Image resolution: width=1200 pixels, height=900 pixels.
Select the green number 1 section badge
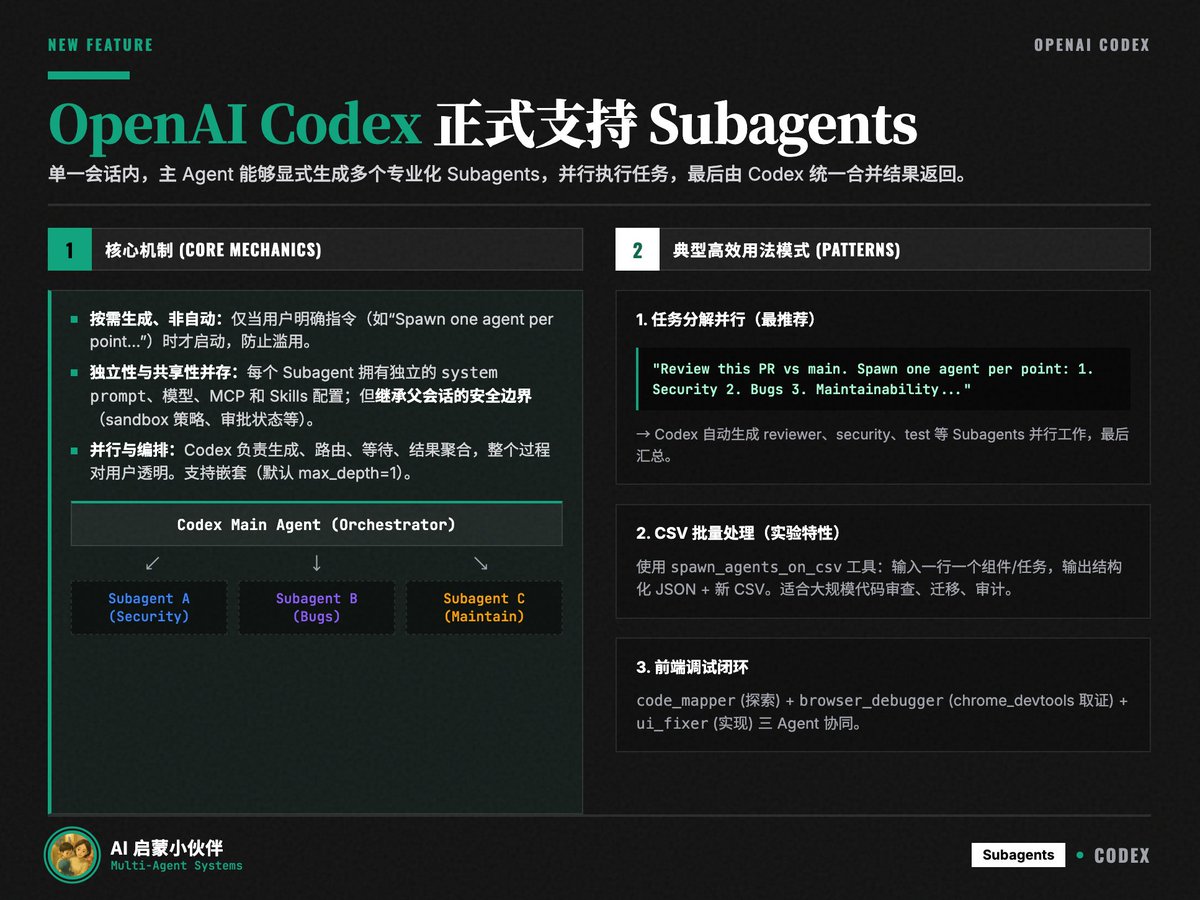[x=69, y=249]
